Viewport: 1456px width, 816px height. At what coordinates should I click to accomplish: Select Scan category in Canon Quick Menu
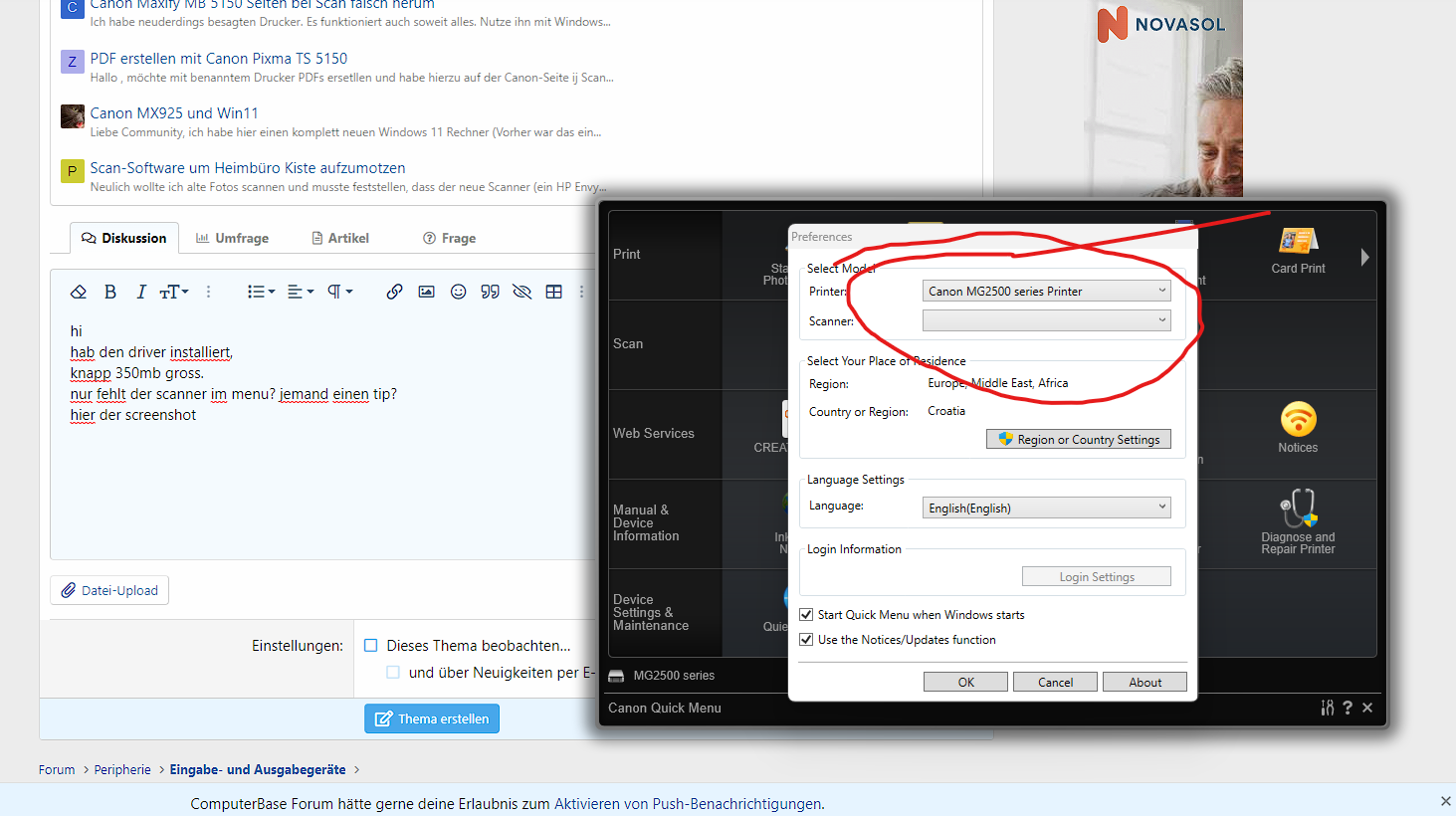[665, 344]
